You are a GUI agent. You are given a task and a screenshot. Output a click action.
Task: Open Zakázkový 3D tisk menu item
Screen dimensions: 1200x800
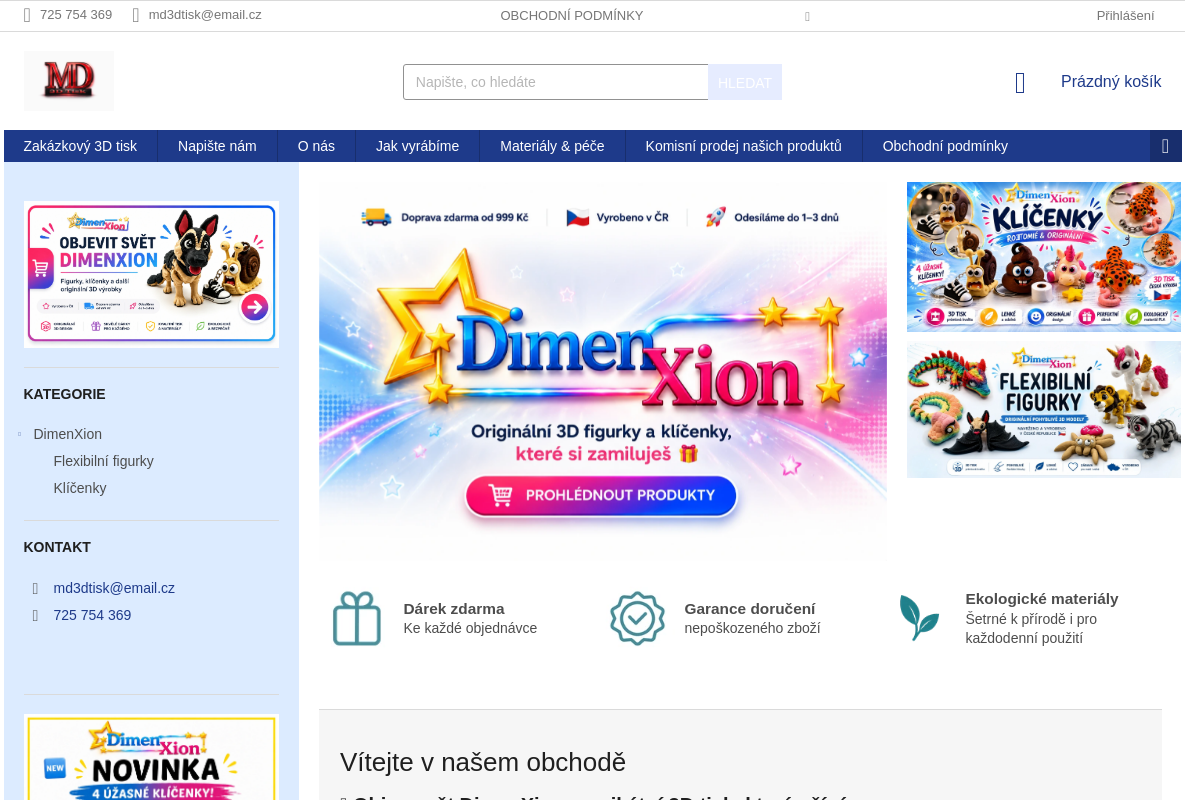tap(81, 146)
